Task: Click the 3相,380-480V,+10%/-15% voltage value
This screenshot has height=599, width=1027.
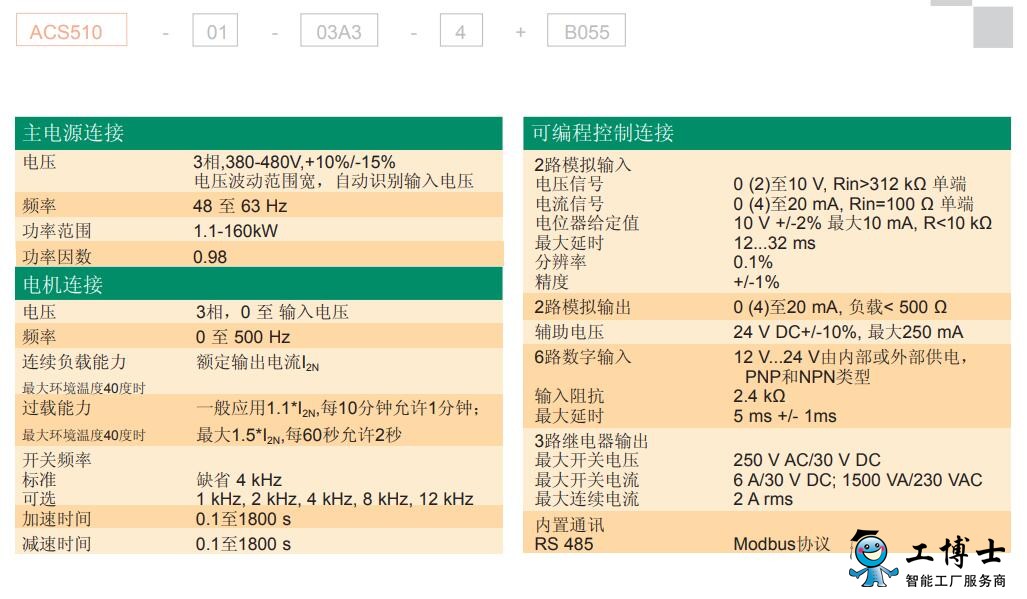Action: pyautogui.click(x=294, y=162)
